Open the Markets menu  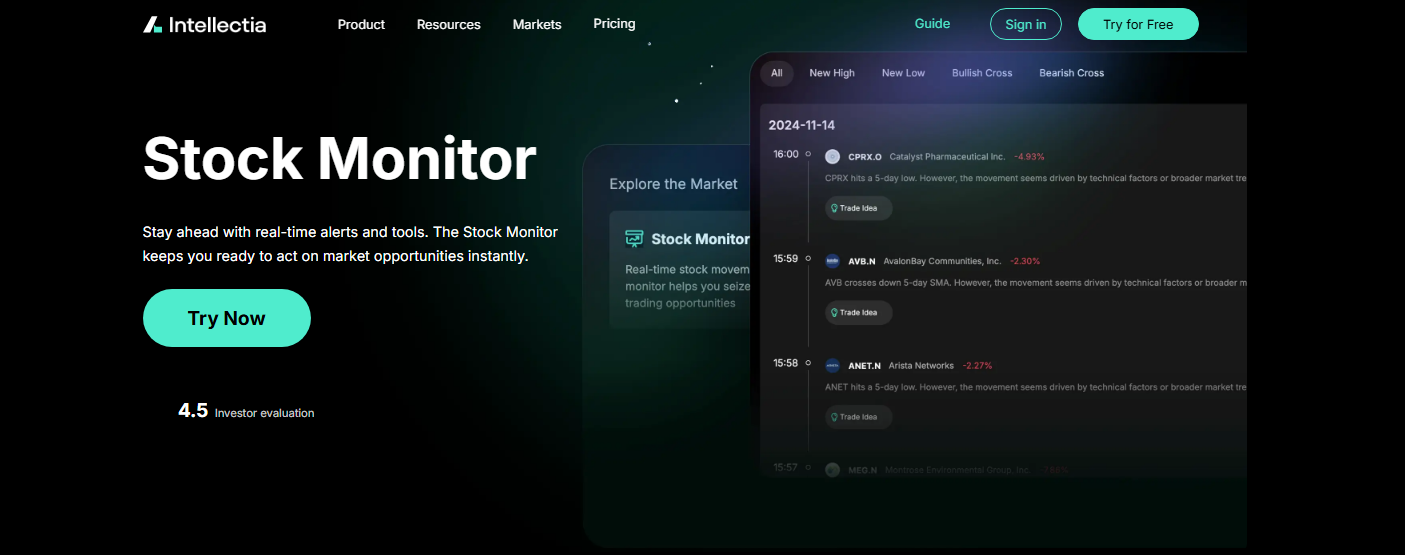tap(537, 24)
